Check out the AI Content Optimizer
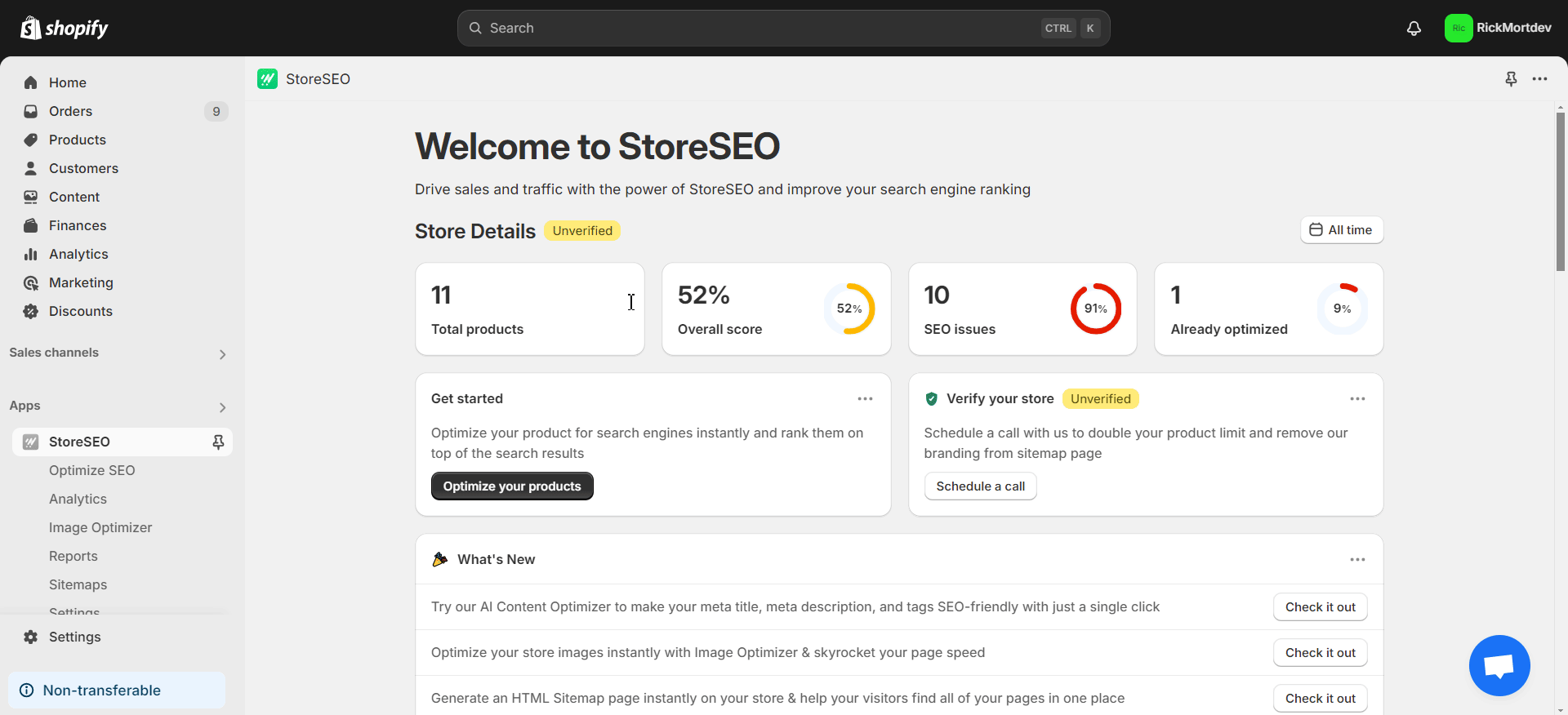 point(1320,607)
